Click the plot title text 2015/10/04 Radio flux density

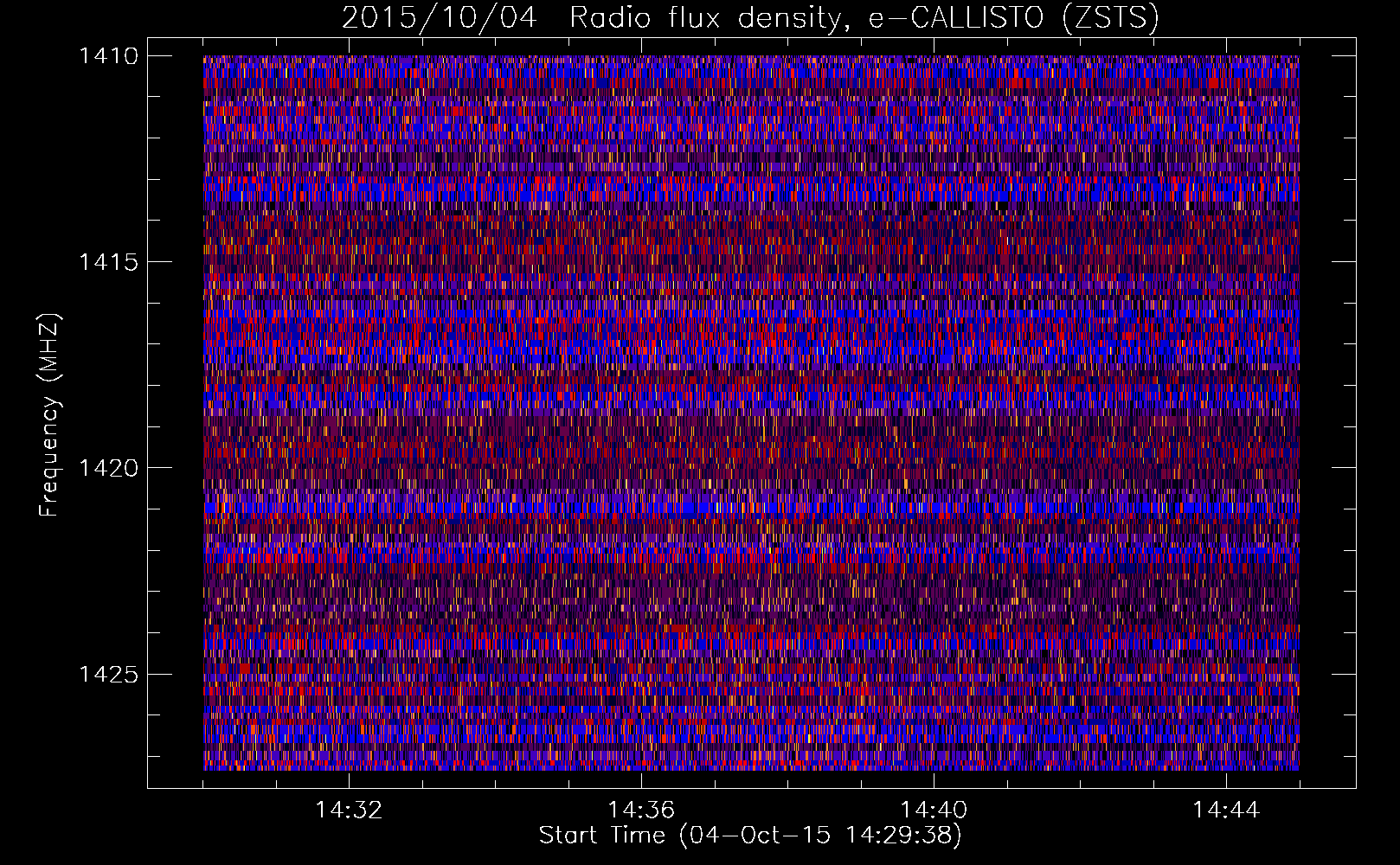pos(591,18)
